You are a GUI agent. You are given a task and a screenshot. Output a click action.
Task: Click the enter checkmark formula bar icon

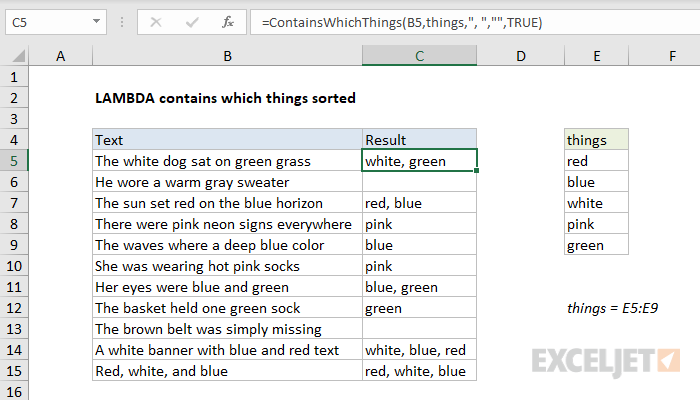point(192,22)
